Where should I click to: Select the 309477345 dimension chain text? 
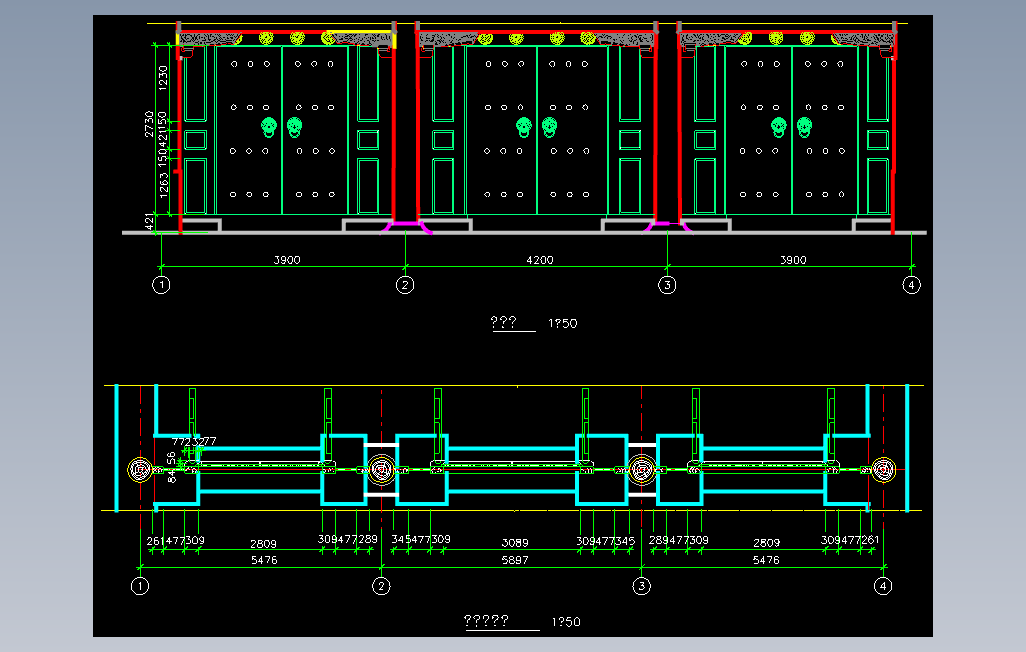pyautogui.click(x=605, y=541)
